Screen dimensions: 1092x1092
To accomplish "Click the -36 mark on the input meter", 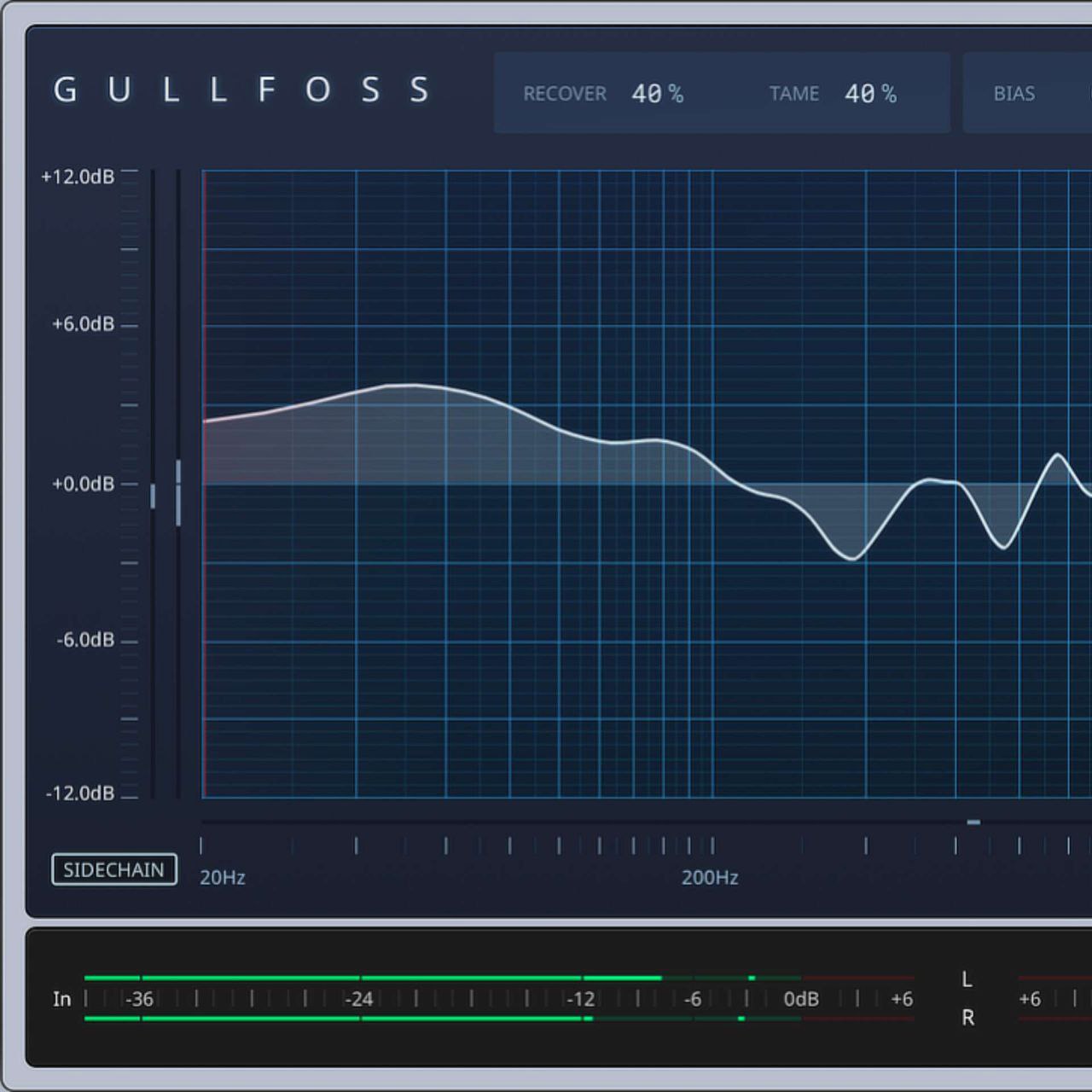I will click(x=139, y=999).
